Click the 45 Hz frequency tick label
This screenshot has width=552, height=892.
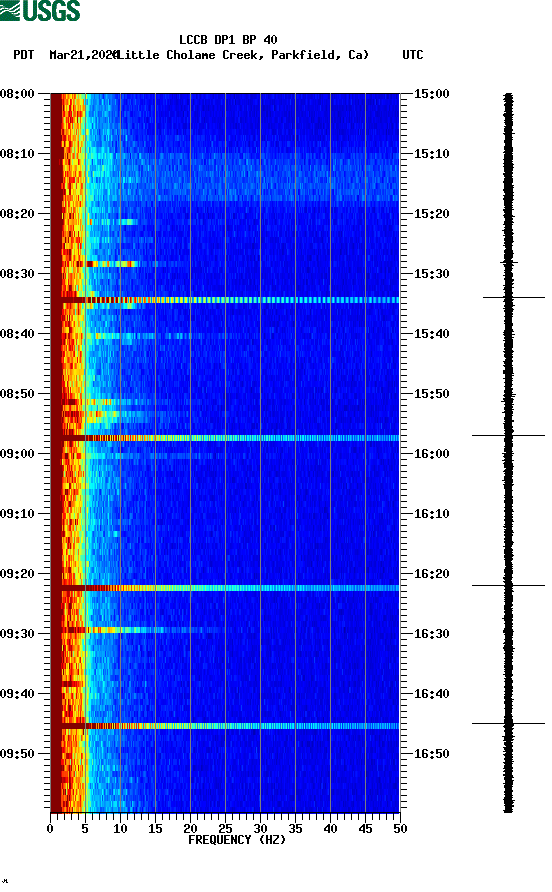click(365, 829)
